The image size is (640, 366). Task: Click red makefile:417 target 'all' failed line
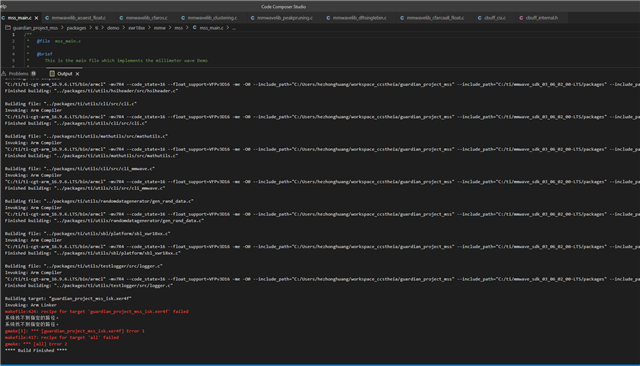(62, 337)
